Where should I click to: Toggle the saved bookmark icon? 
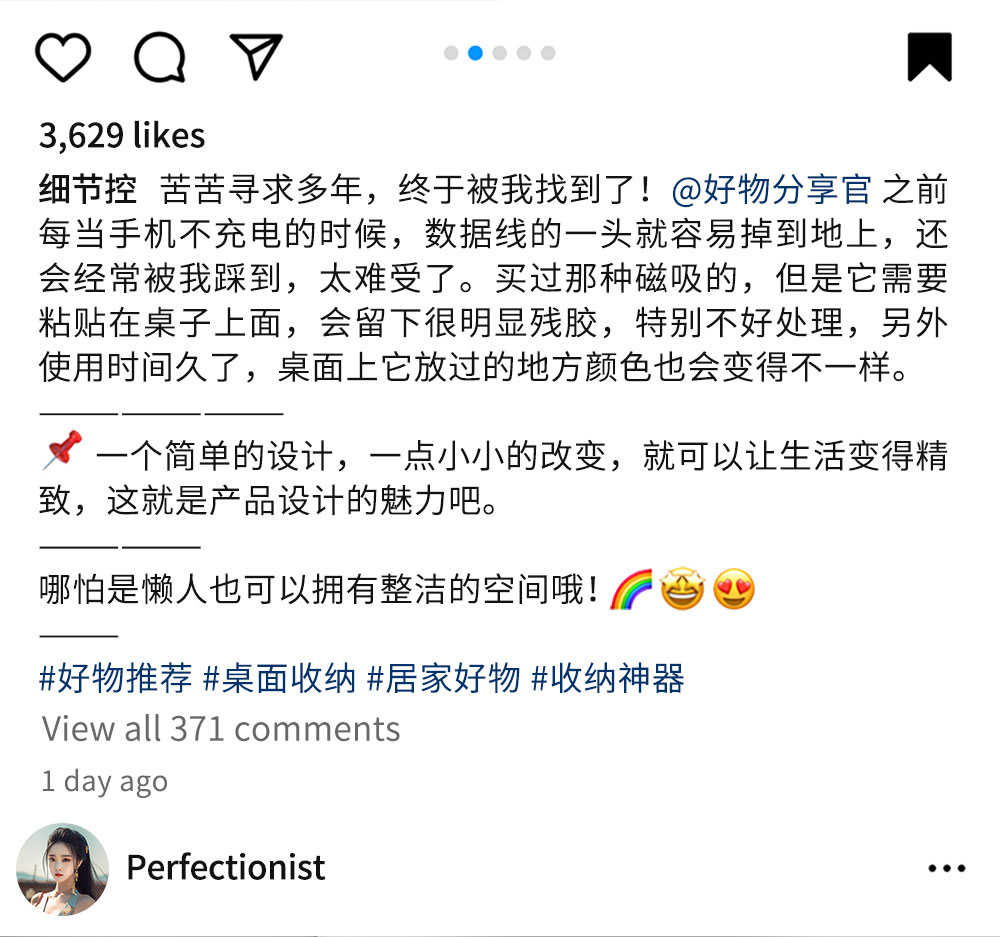coord(929,57)
